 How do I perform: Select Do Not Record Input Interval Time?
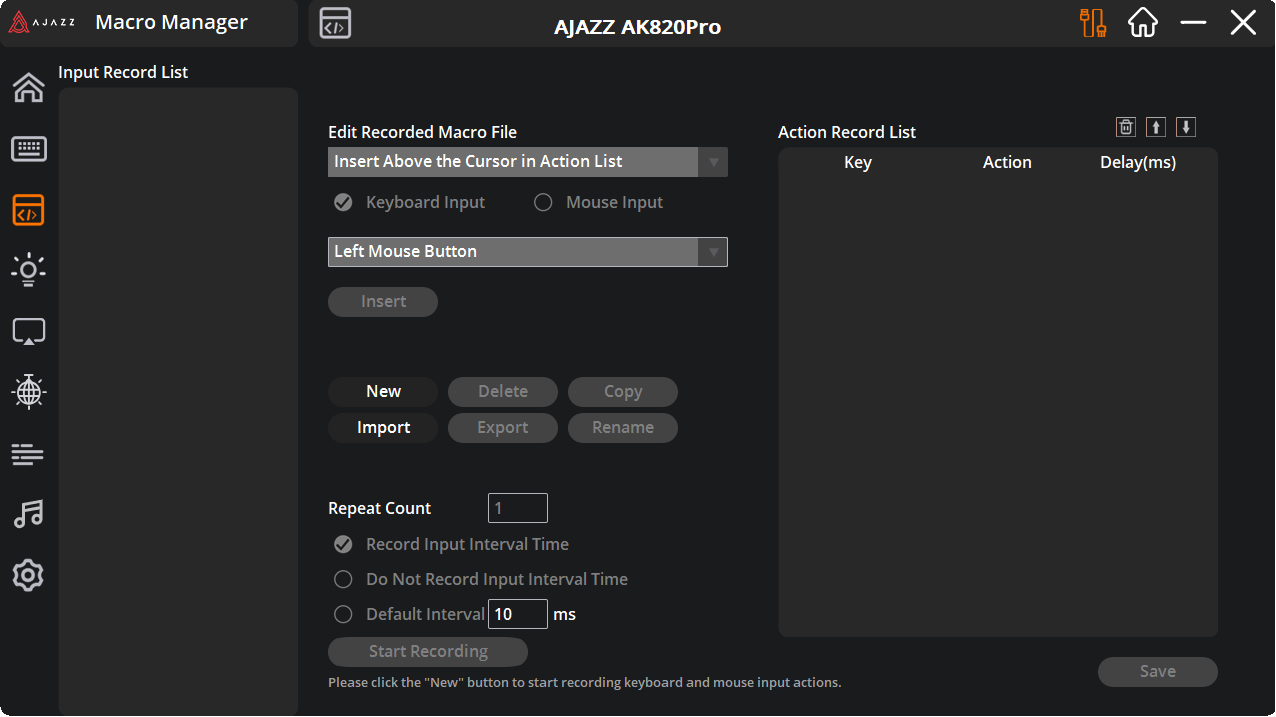343,580
